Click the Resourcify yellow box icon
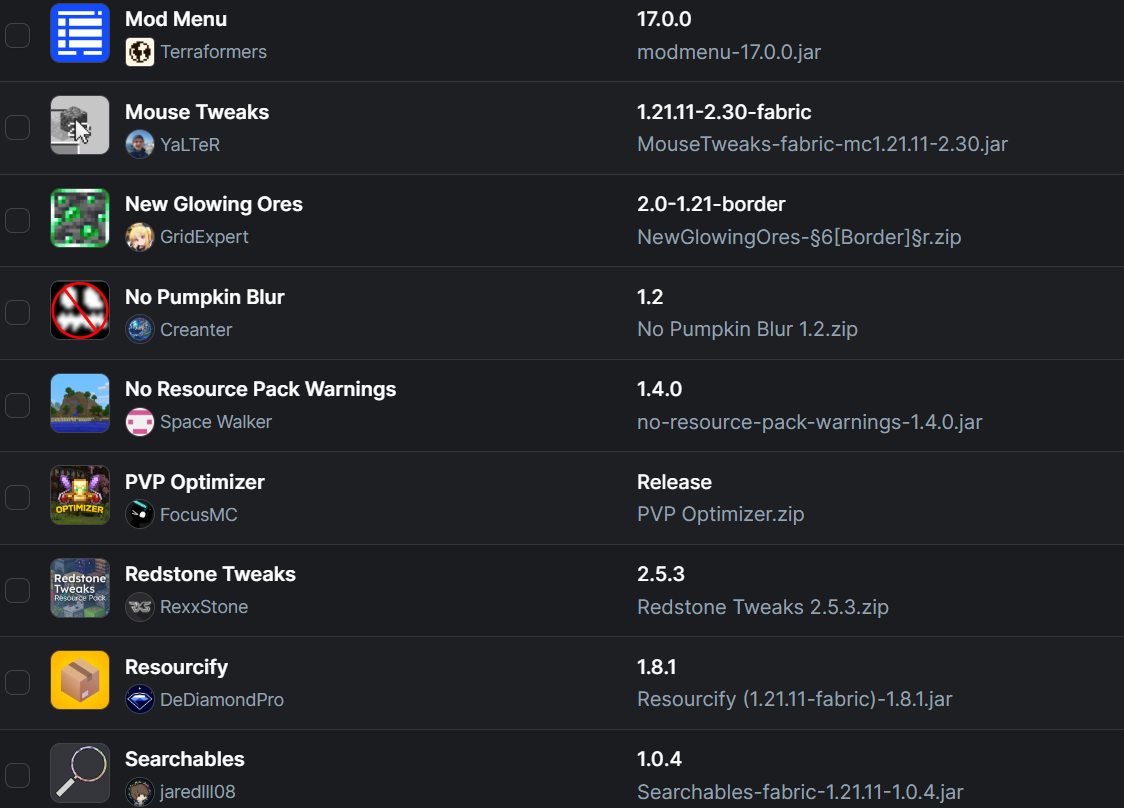Viewport: 1124px width, 808px height. tap(80, 680)
